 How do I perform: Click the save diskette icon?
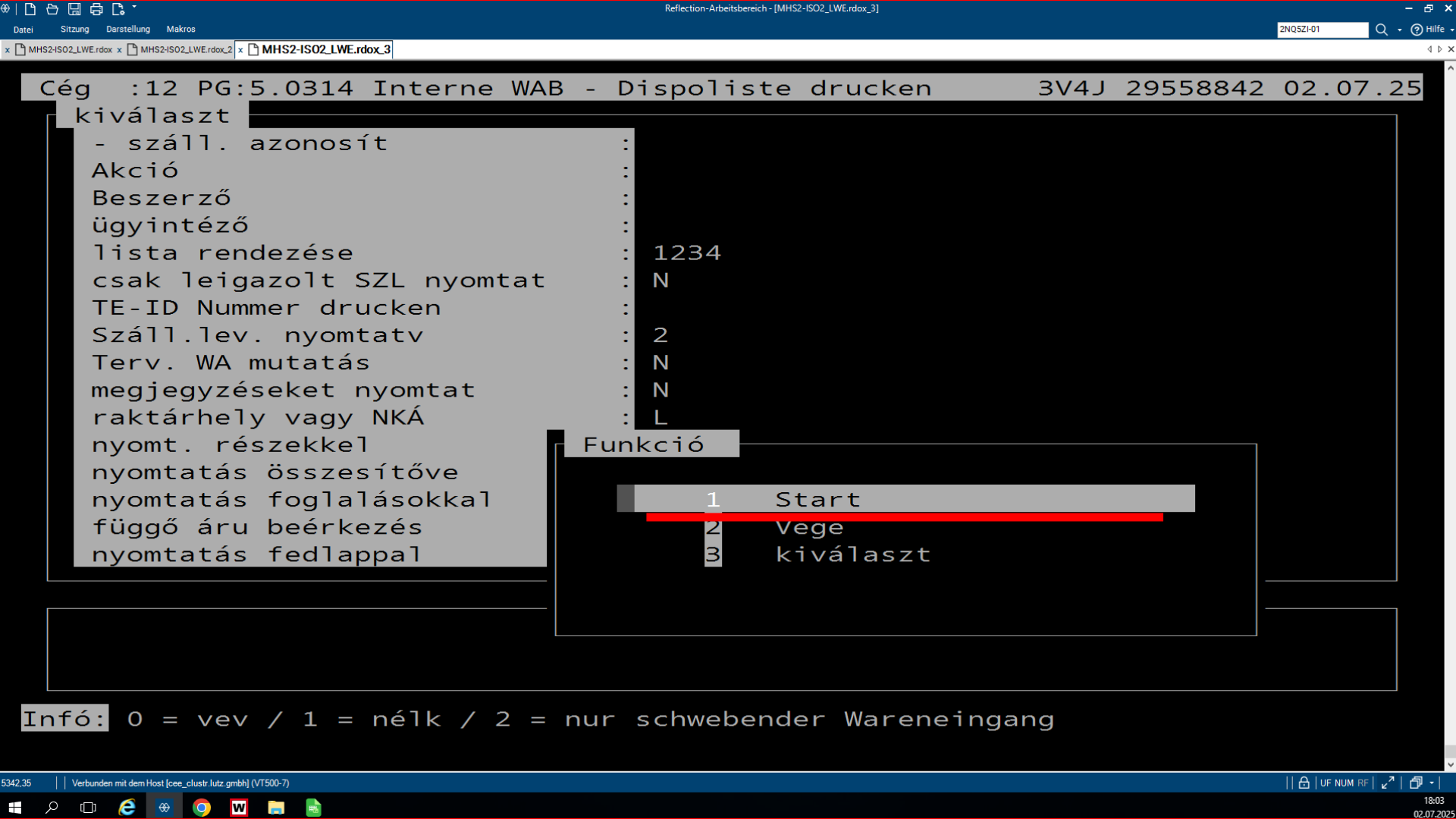(74, 9)
